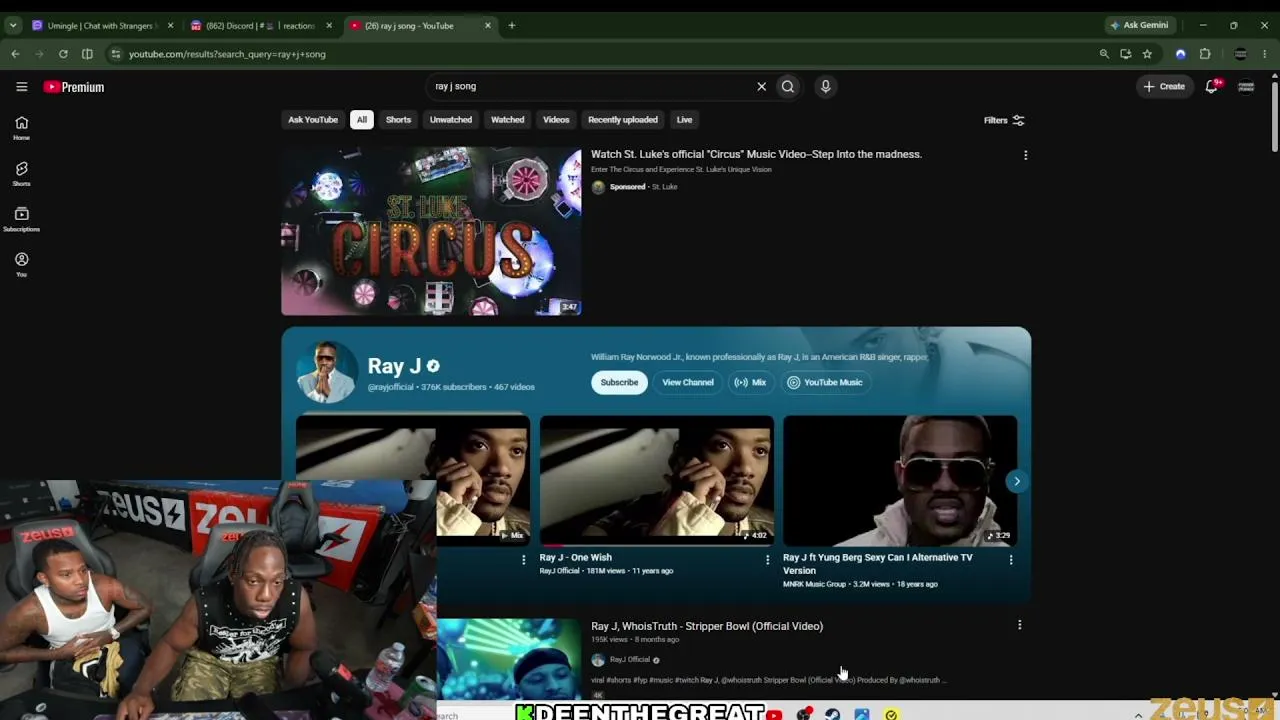Clear the search query with the X
The image size is (1280, 720).
point(761,86)
